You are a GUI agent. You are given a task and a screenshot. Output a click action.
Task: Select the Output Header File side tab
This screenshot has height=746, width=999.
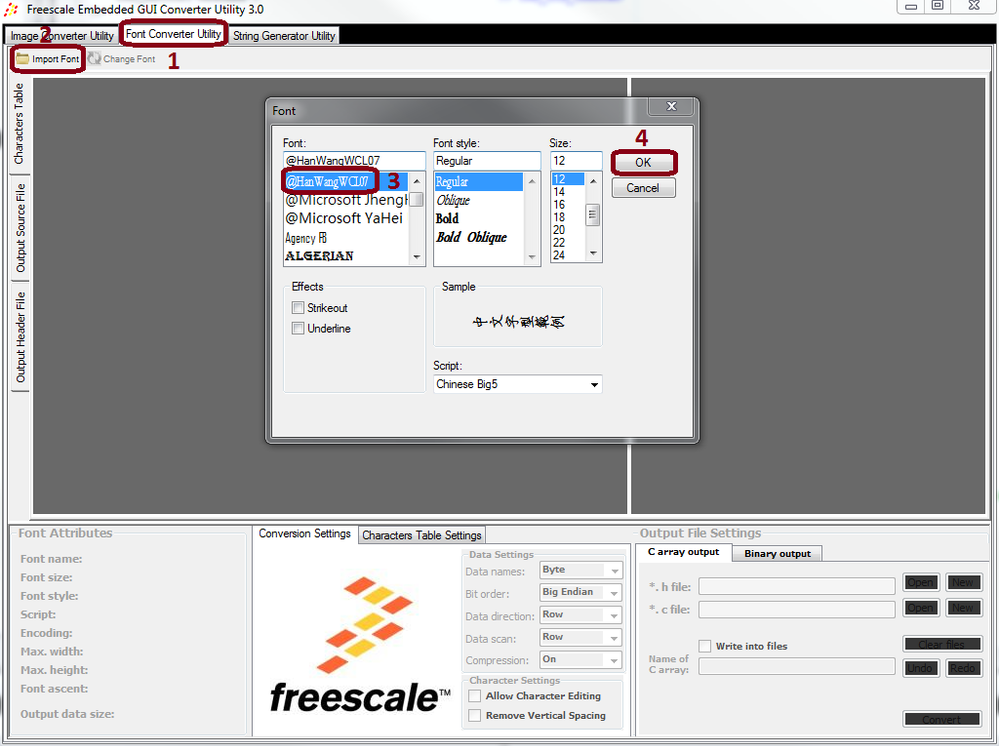point(20,338)
